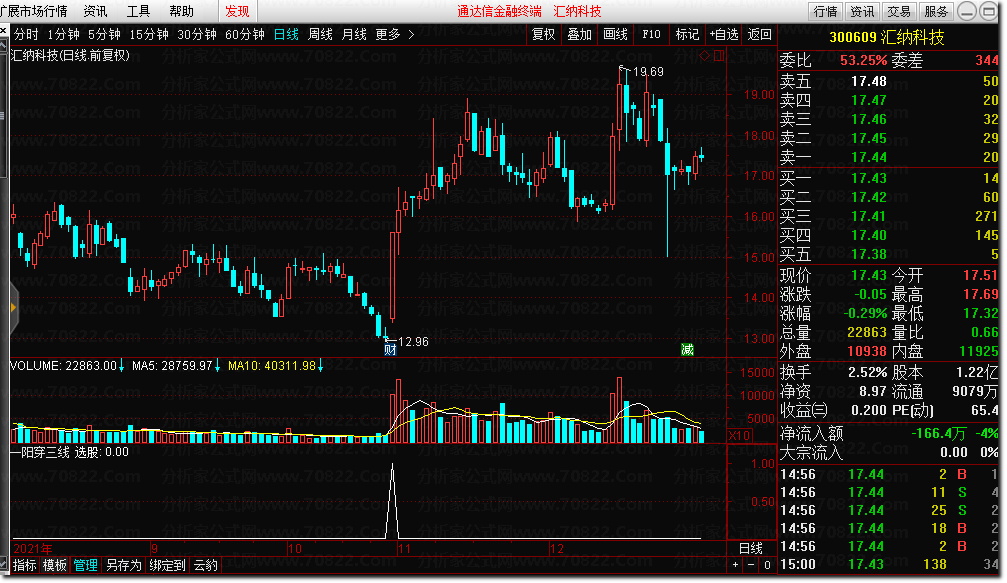
Task: Click the 15:00 last trade tick row
Action: [x=889, y=564]
